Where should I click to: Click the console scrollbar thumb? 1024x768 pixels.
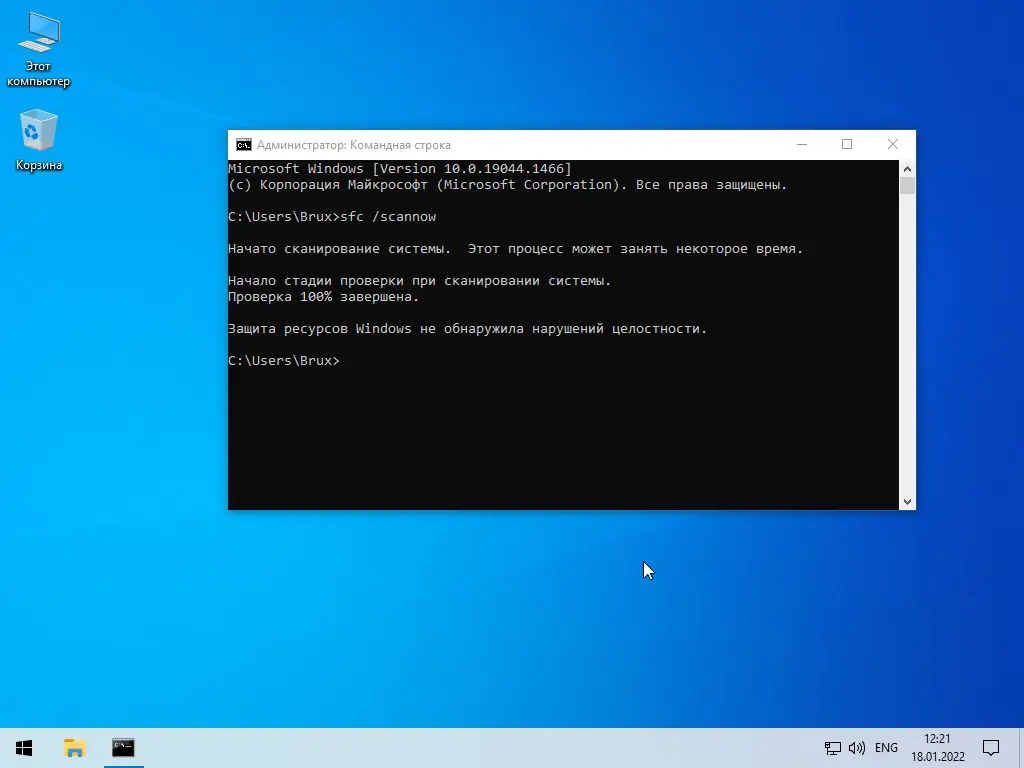click(907, 185)
